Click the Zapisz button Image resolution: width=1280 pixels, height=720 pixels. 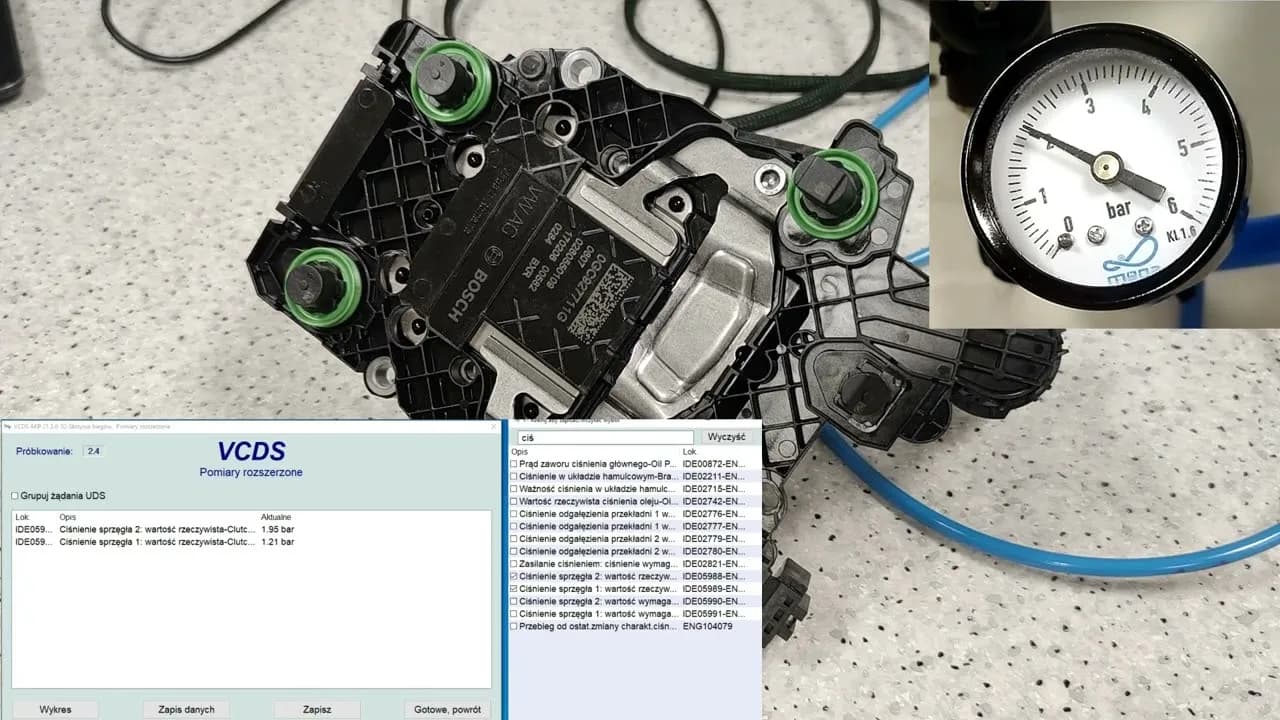[x=317, y=709]
